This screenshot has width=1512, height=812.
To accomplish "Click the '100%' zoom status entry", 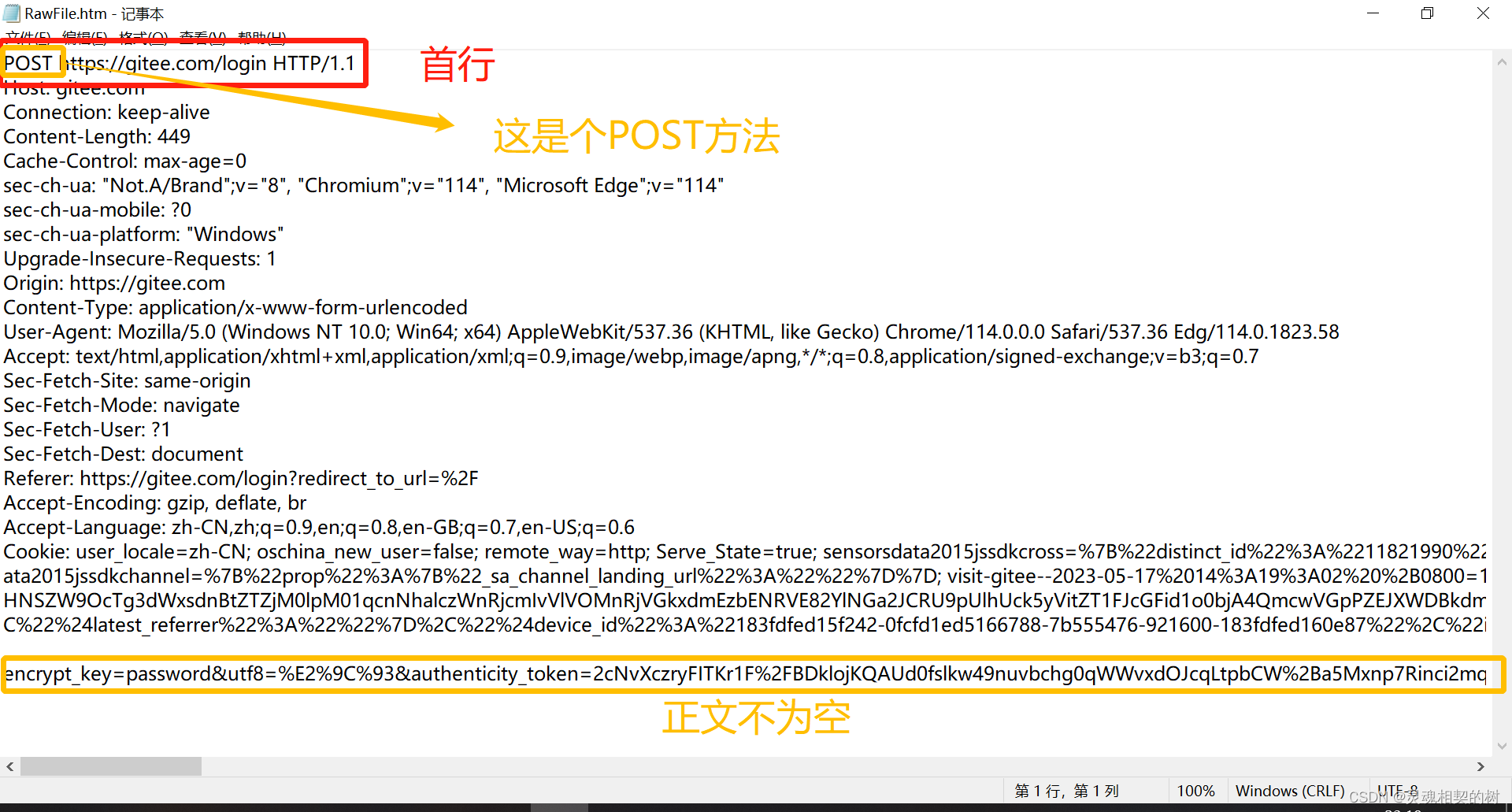I will point(1195,791).
